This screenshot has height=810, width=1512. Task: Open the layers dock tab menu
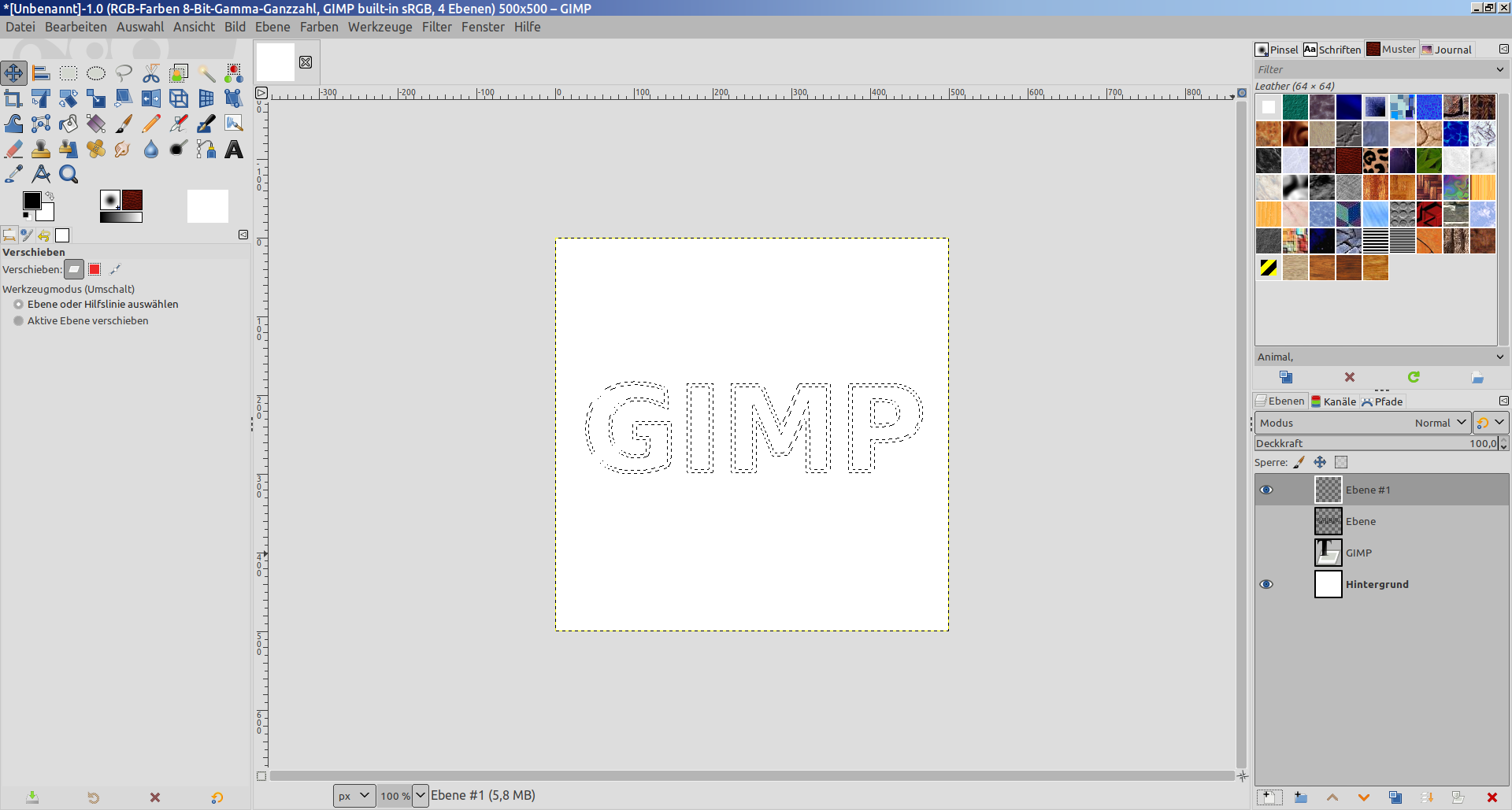(x=1503, y=401)
